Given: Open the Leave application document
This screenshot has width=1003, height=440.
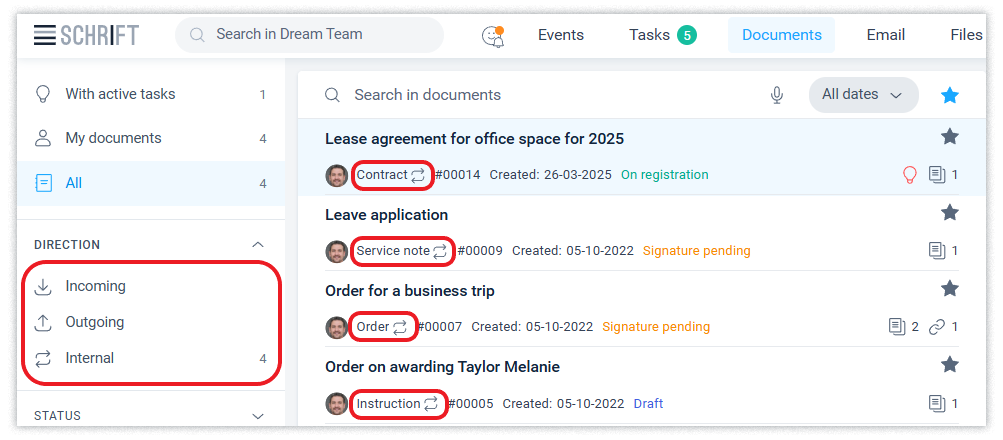Looking at the screenshot, I should coord(386,215).
